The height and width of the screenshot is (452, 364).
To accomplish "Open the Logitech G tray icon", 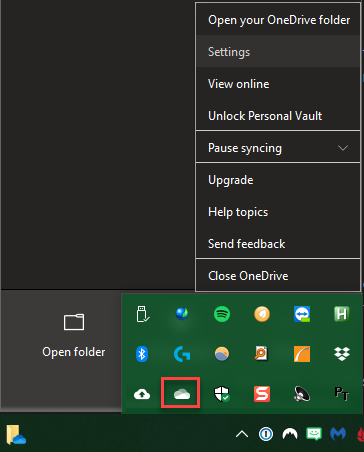I will point(182,354).
